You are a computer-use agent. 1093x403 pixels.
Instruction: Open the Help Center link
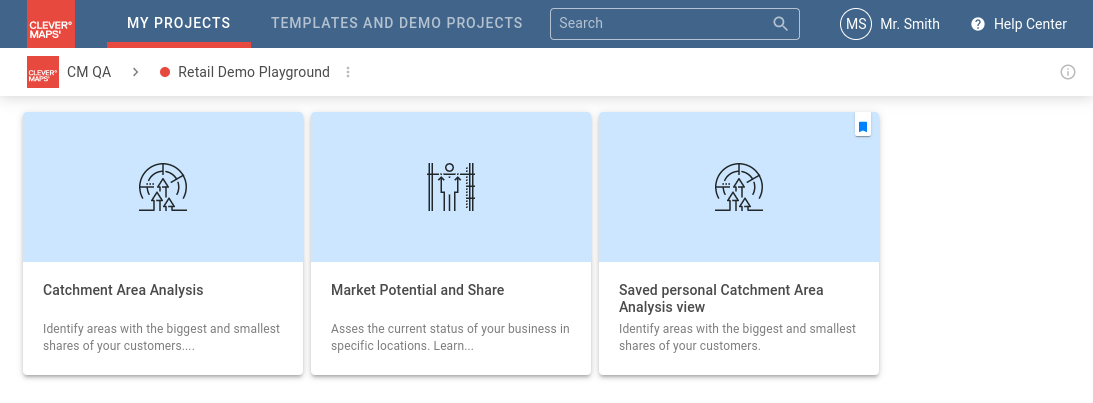point(1030,24)
